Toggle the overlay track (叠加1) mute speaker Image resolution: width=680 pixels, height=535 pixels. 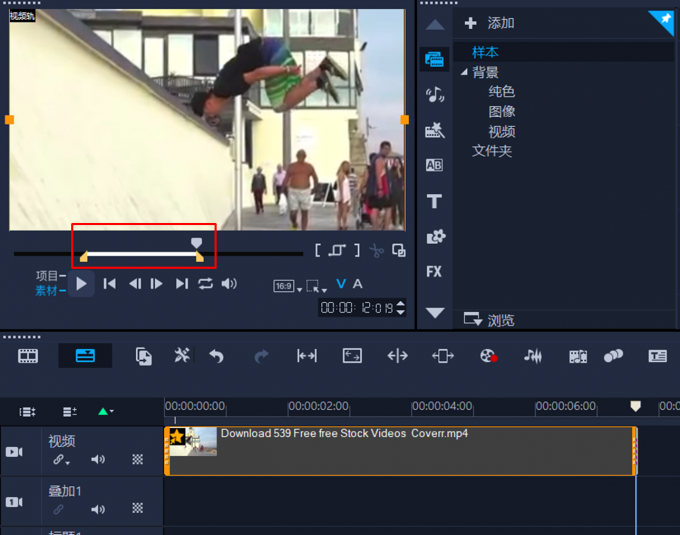pos(98,509)
